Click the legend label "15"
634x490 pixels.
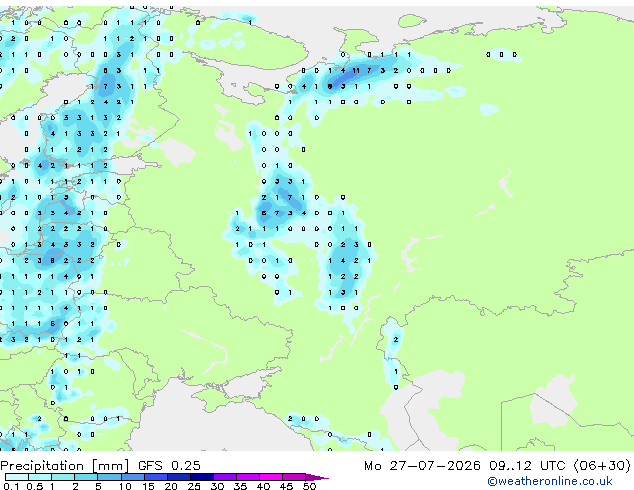[x=148, y=486]
